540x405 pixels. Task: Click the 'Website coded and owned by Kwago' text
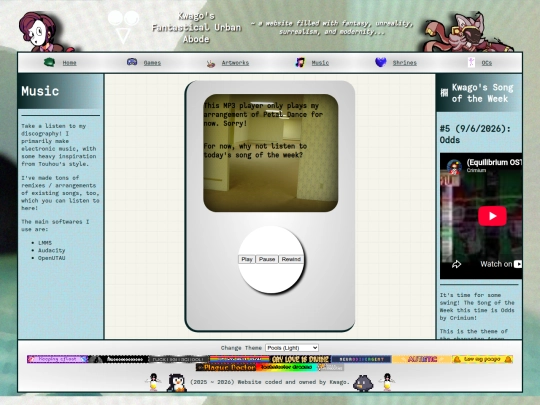(x=293, y=382)
